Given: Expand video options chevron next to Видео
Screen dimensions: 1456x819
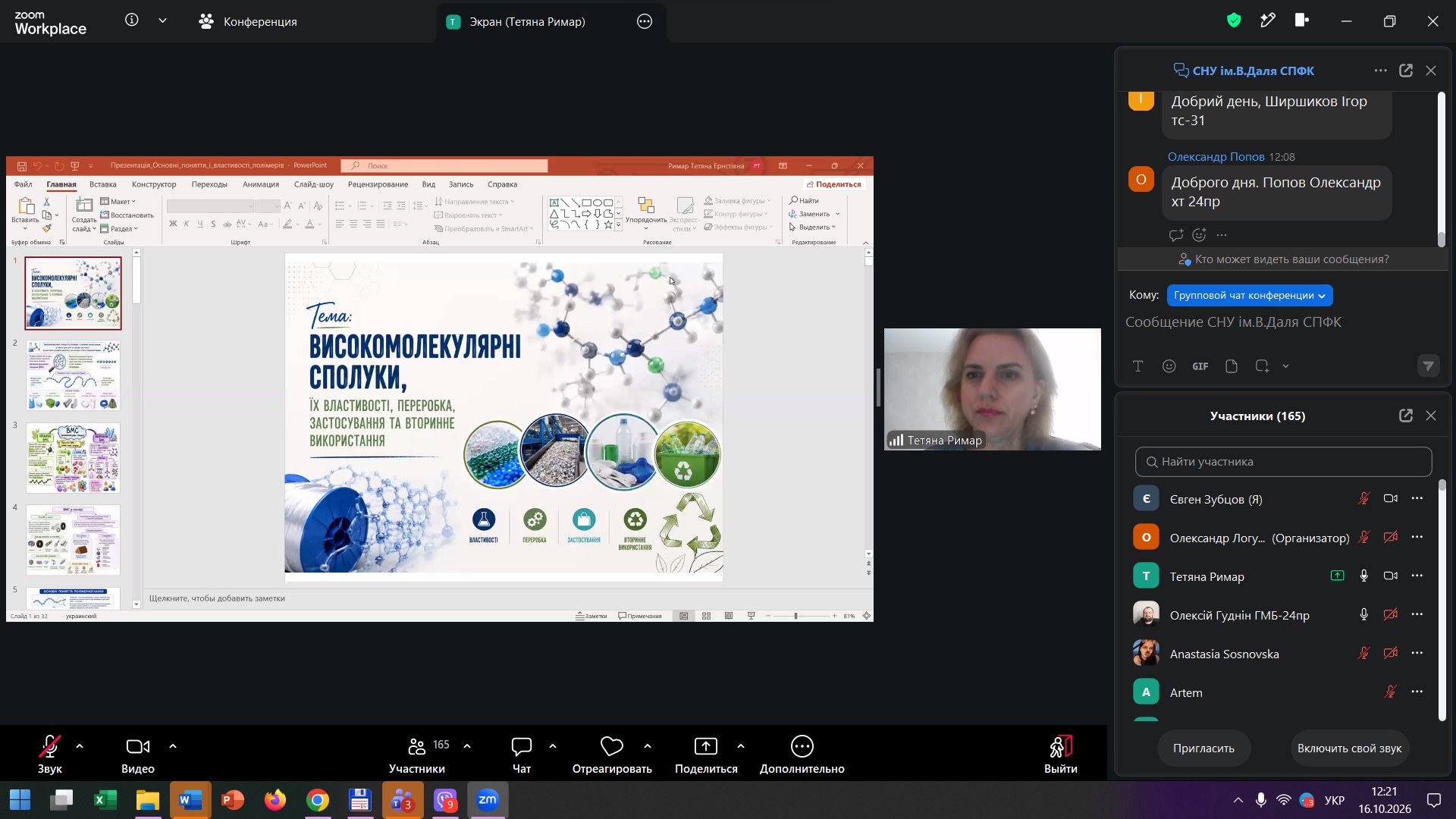Looking at the screenshot, I should pyautogui.click(x=173, y=746).
